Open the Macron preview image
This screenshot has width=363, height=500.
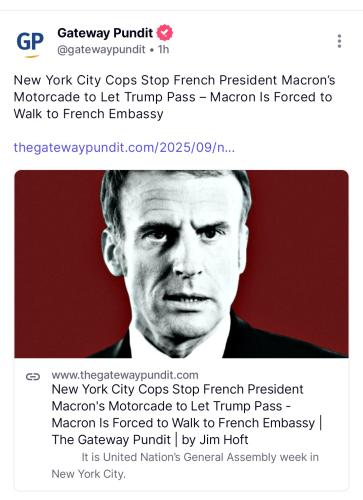181,264
